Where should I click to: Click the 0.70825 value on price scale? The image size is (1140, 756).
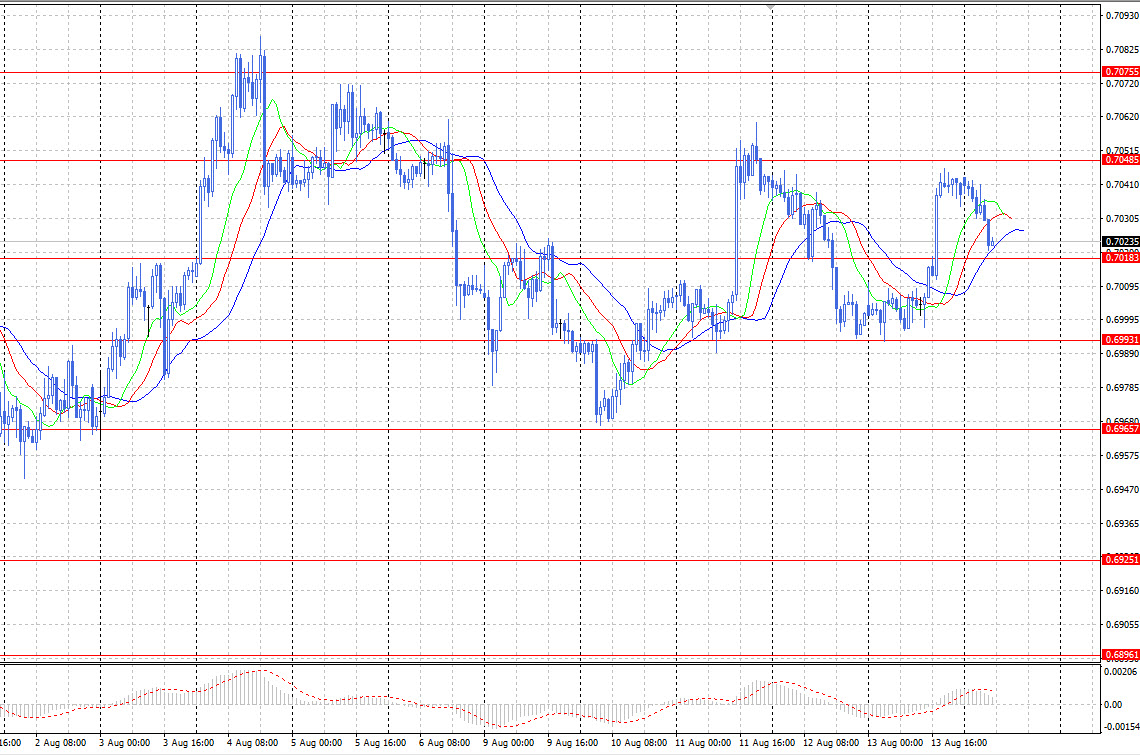[x=1122, y=50]
